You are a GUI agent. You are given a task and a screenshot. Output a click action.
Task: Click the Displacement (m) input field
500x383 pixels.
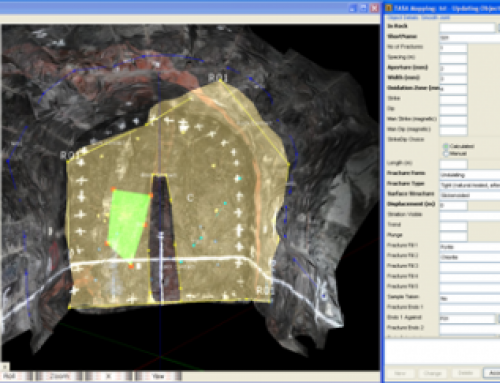[x=453, y=205]
